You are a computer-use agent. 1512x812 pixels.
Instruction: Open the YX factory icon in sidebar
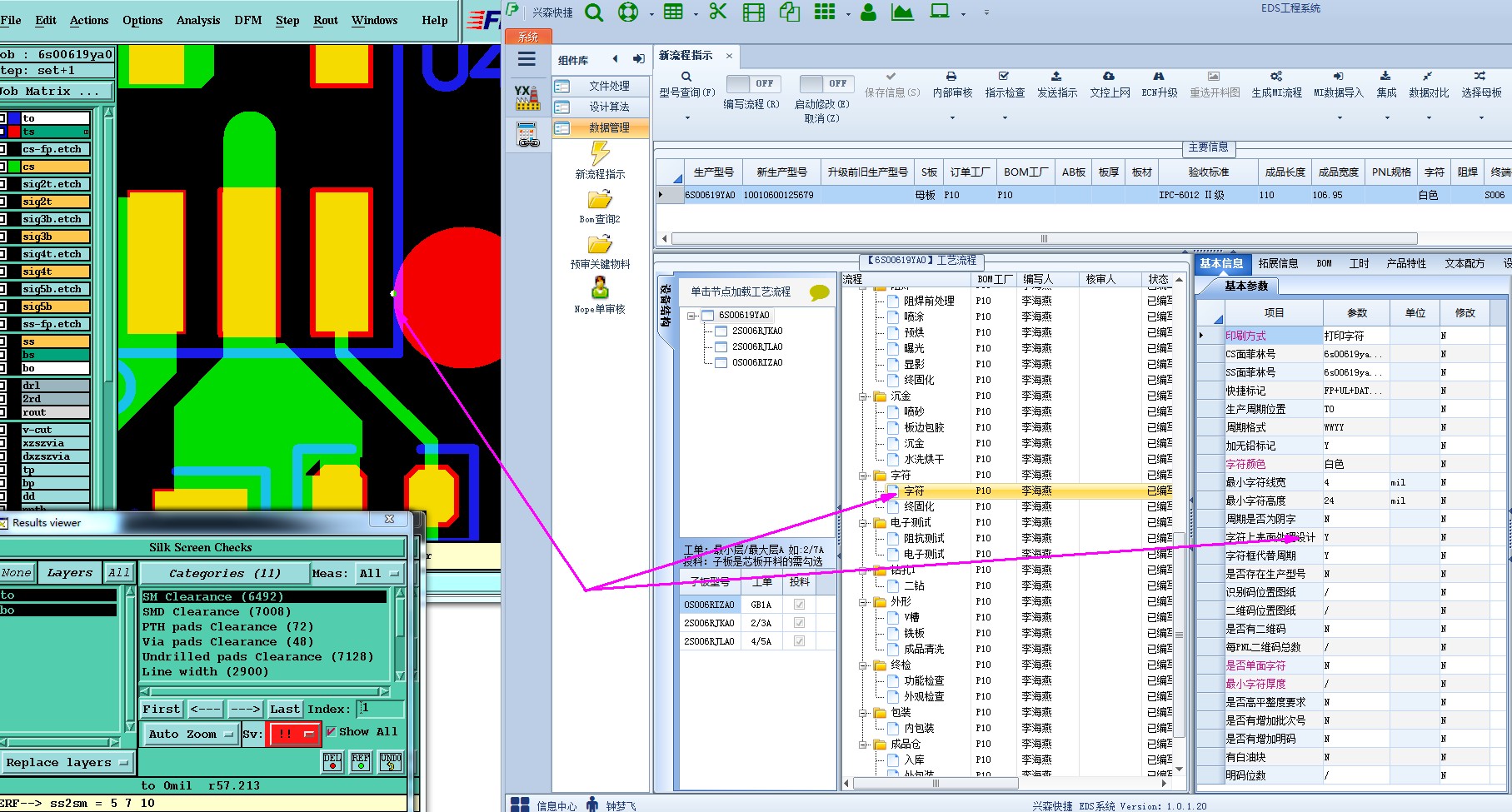pos(527,97)
